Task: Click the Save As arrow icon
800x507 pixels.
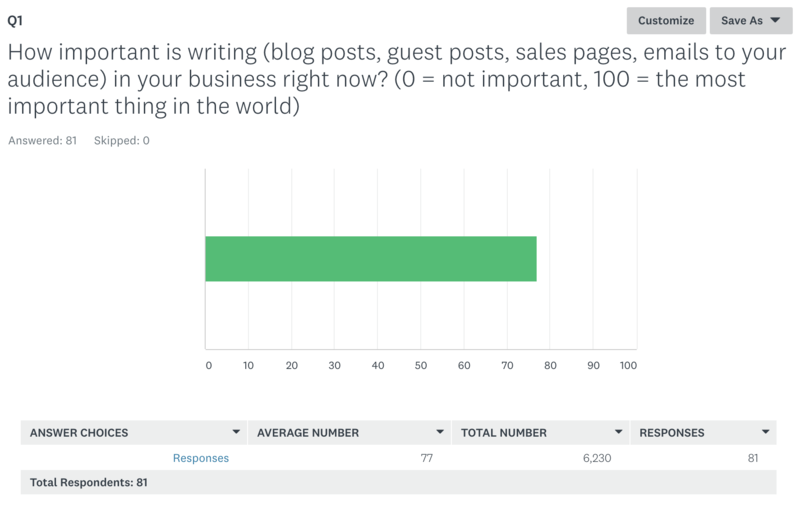Action: pyautogui.click(x=775, y=20)
